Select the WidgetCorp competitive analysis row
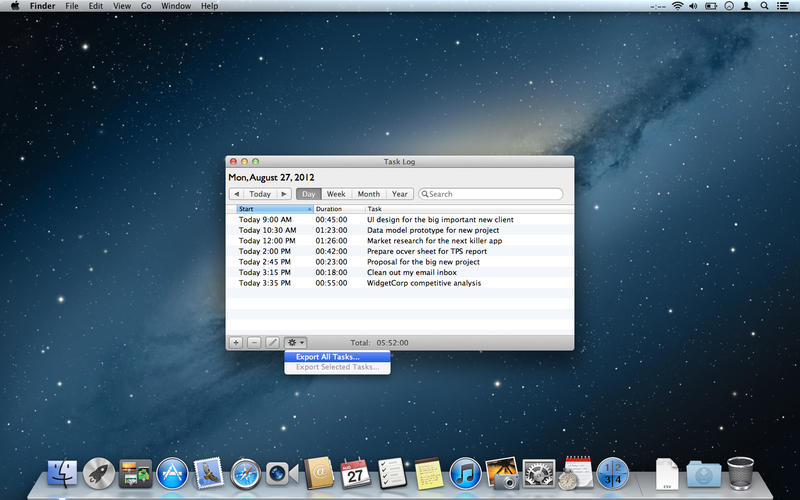Image resolution: width=800 pixels, height=500 pixels. tap(424, 283)
